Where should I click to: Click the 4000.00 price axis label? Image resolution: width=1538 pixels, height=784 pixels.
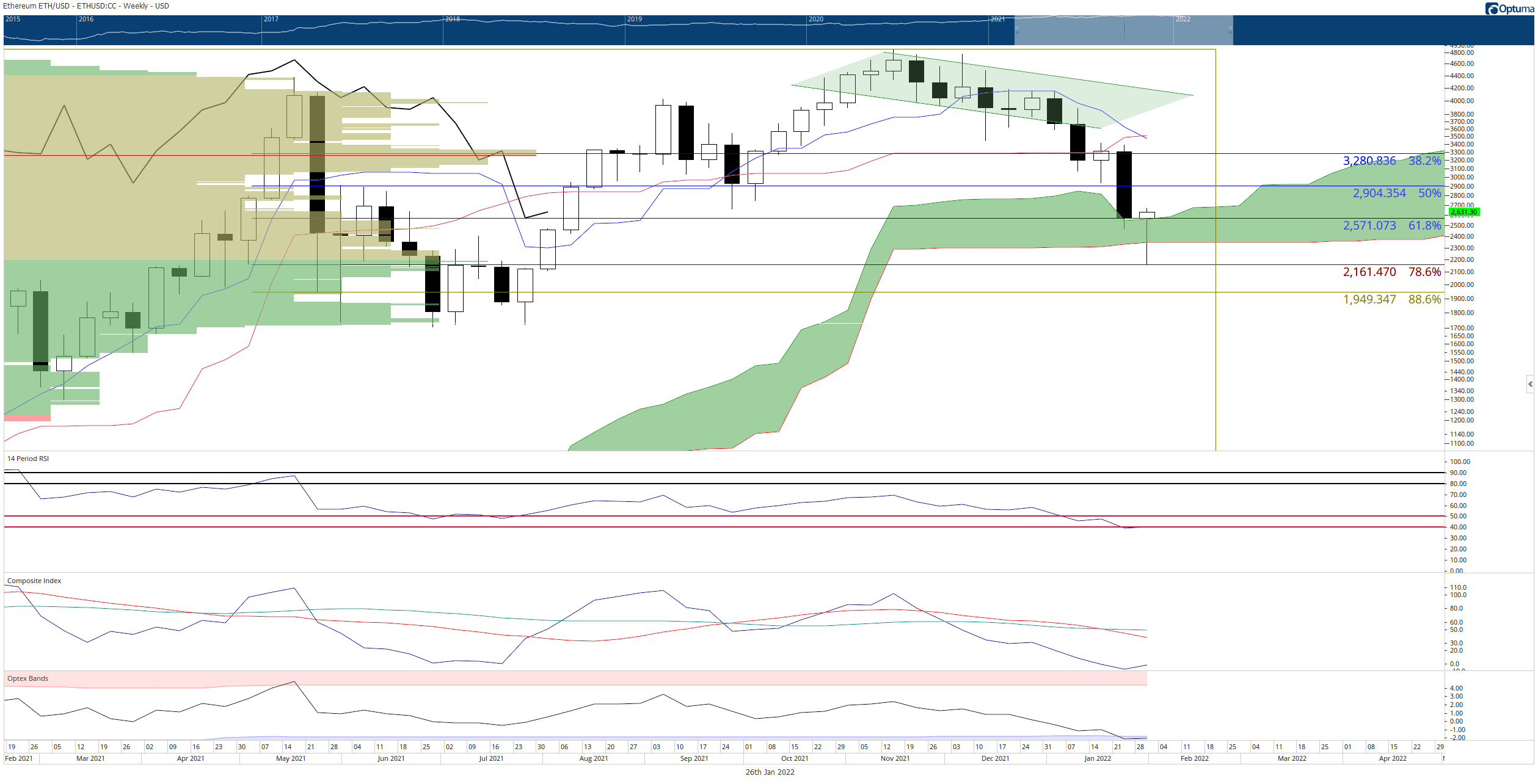(1461, 101)
